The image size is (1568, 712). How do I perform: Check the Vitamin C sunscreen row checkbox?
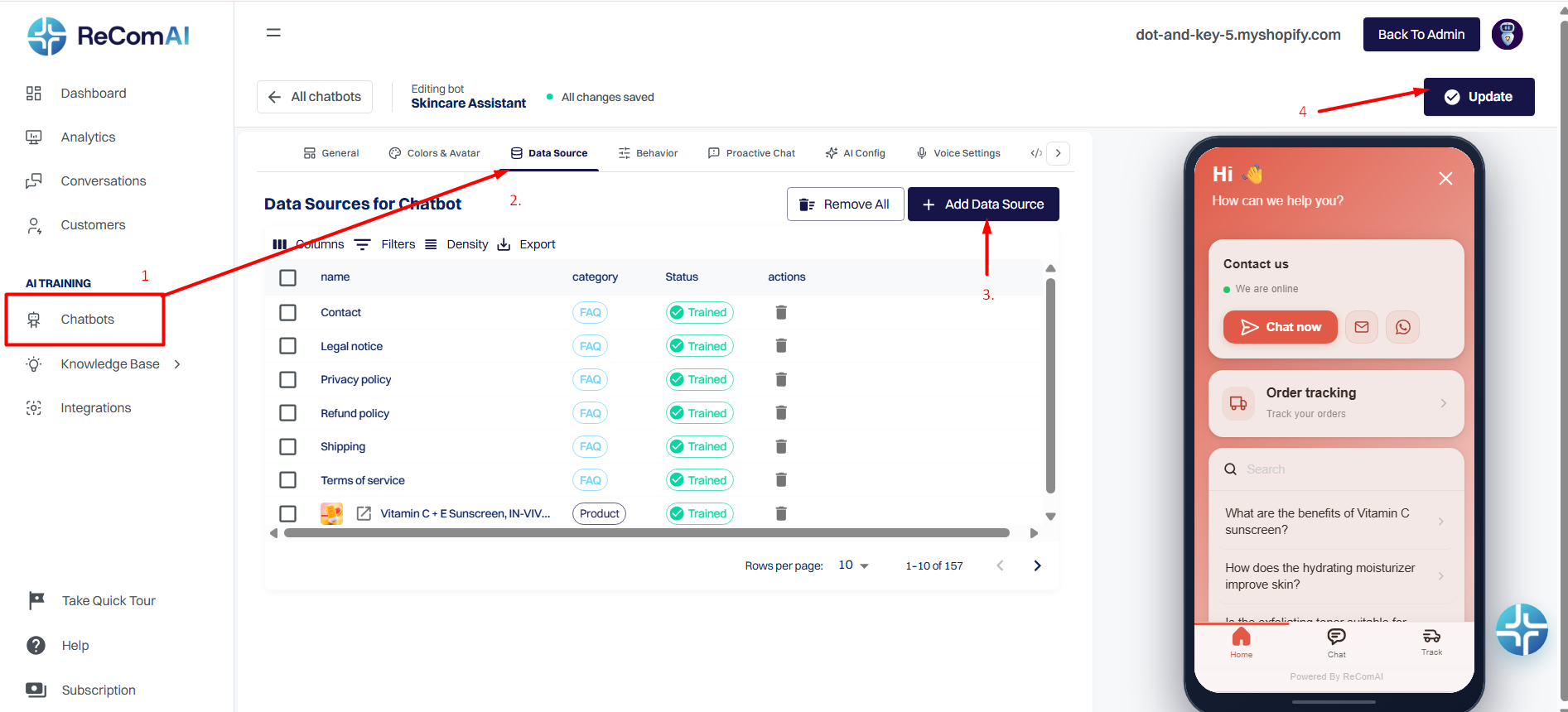(287, 513)
